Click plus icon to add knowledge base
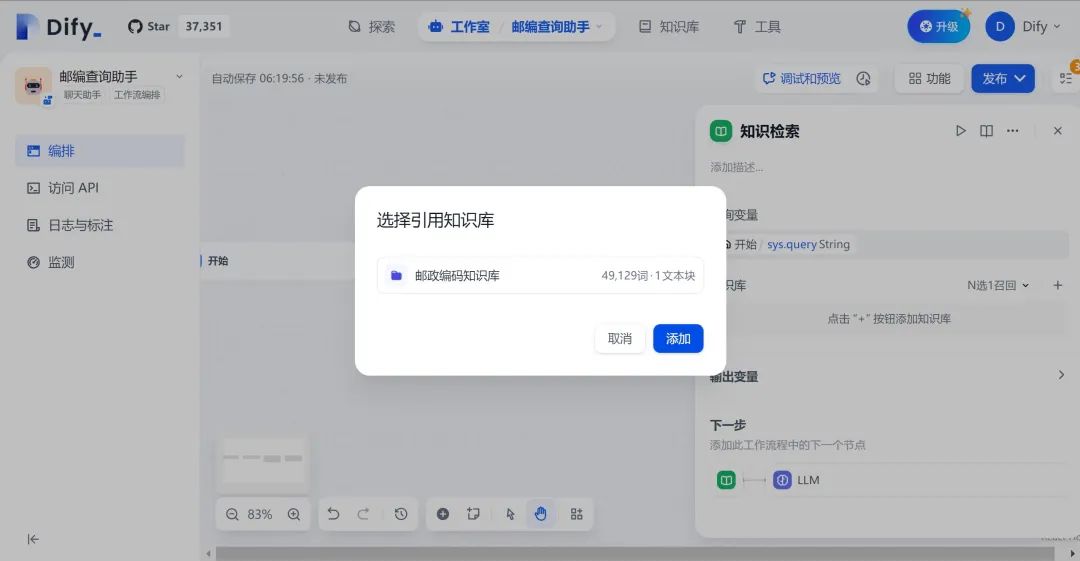The height and width of the screenshot is (561, 1080). (x=1058, y=285)
